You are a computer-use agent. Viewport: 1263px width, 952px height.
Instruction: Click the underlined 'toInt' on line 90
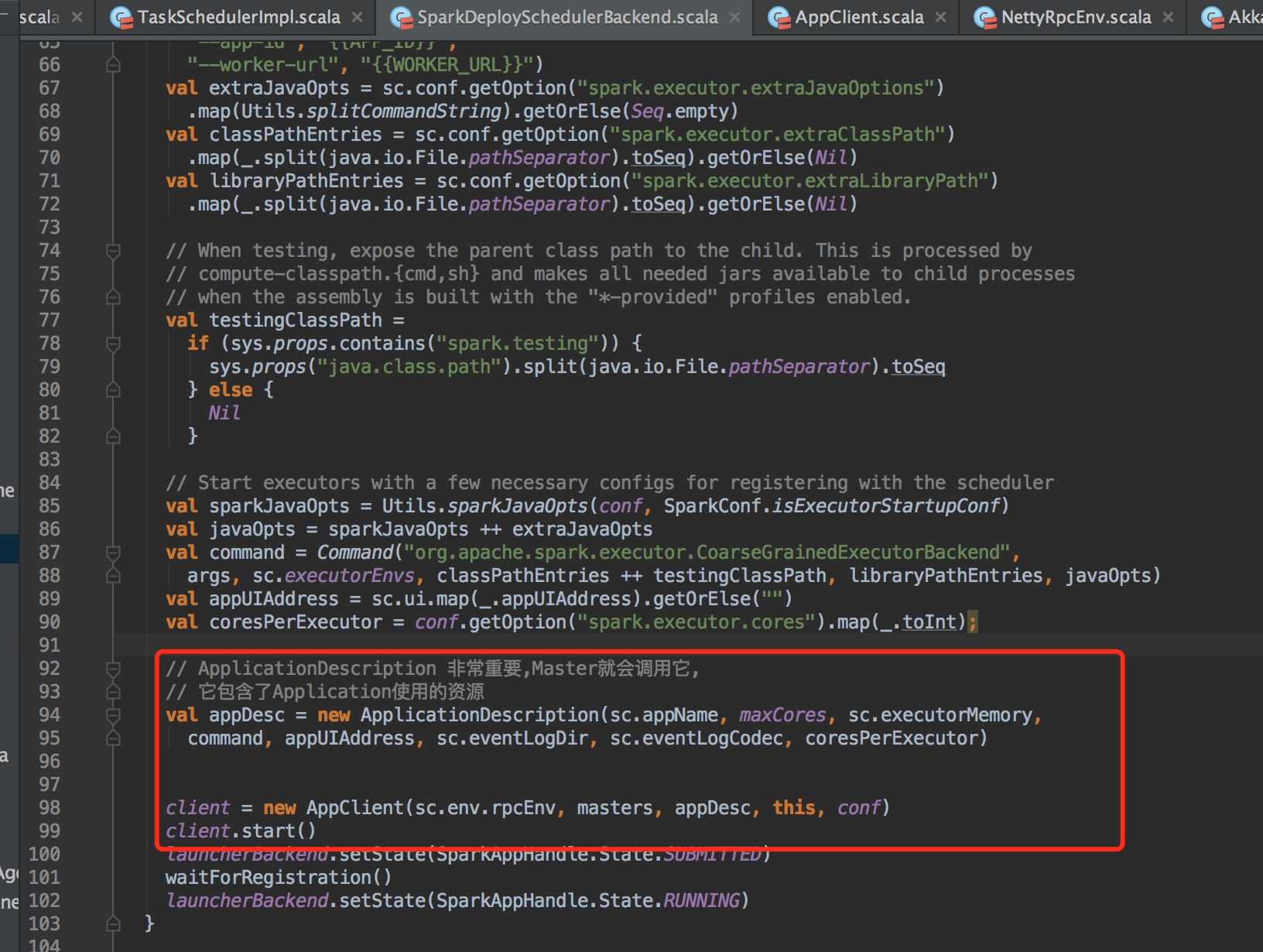[929, 622]
